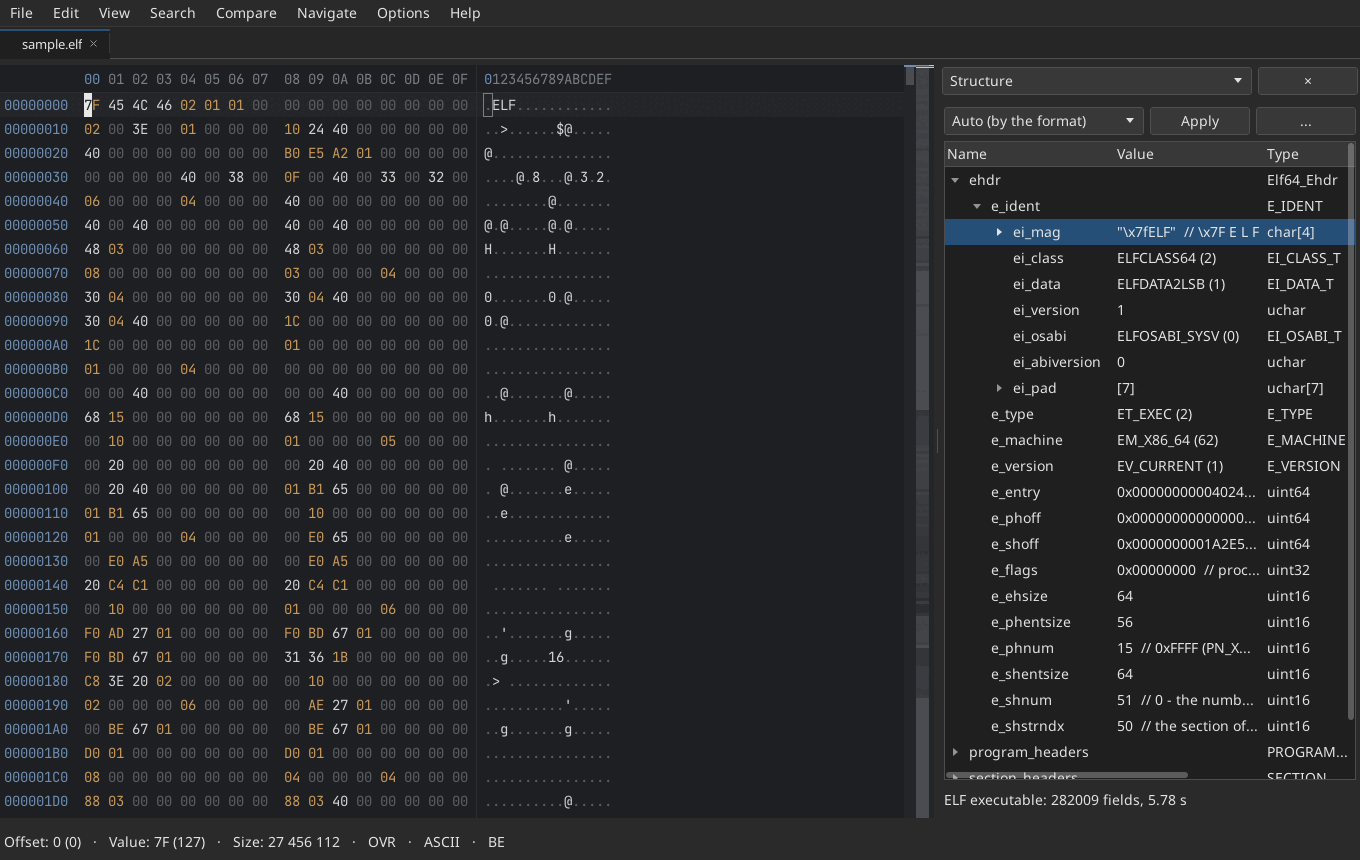Open the Navigate menu
Image resolution: width=1360 pixels, height=860 pixels.
(327, 13)
